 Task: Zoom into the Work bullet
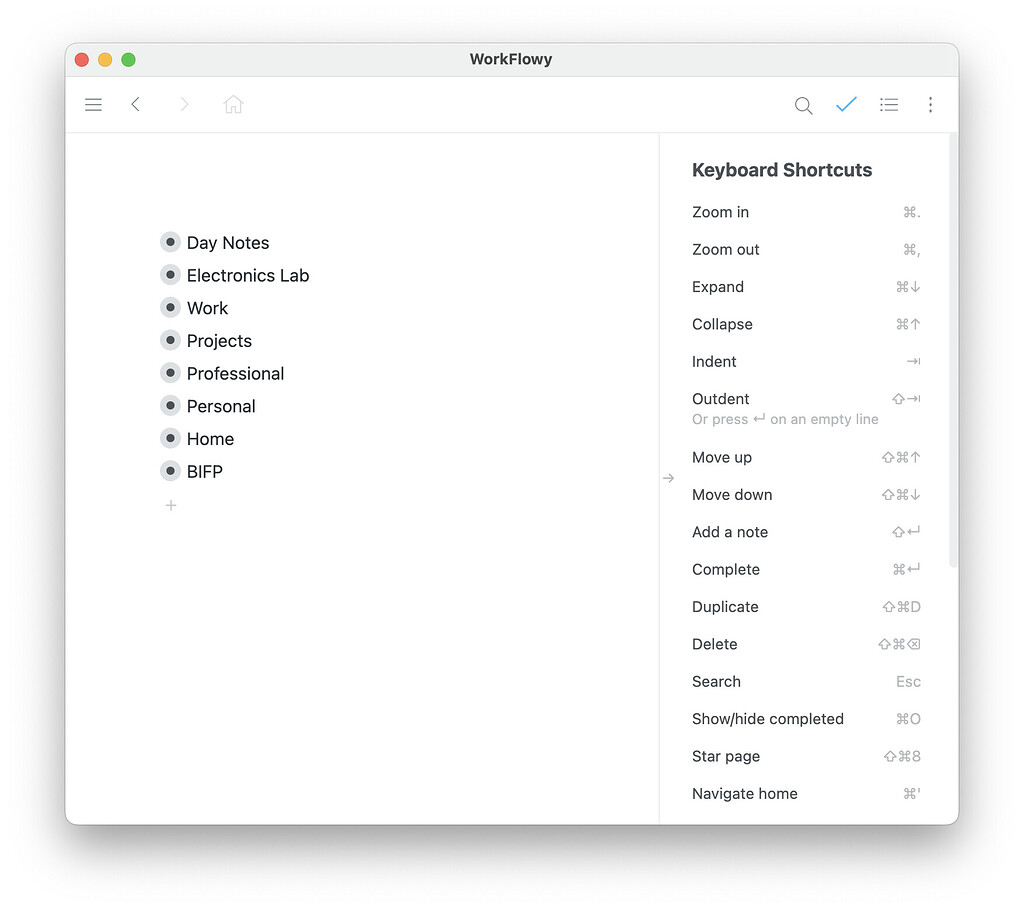[x=170, y=307]
